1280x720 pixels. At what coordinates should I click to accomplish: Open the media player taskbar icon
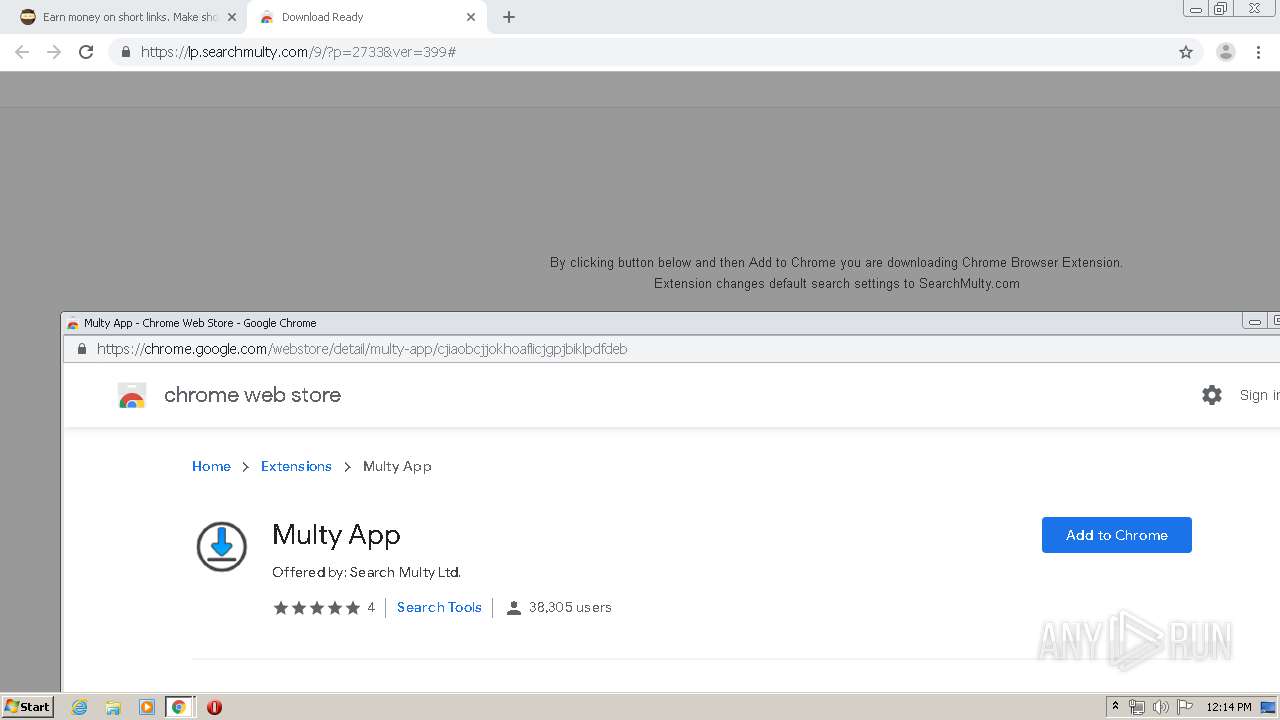pos(146,707)
